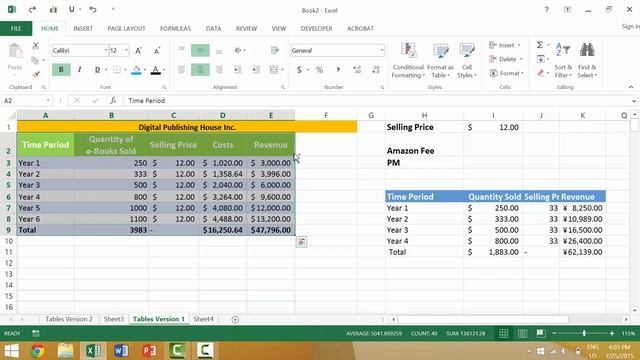Viewport: 640px width, 360px height.
Task: Click the Fill down icon
Action: point(540,59)
